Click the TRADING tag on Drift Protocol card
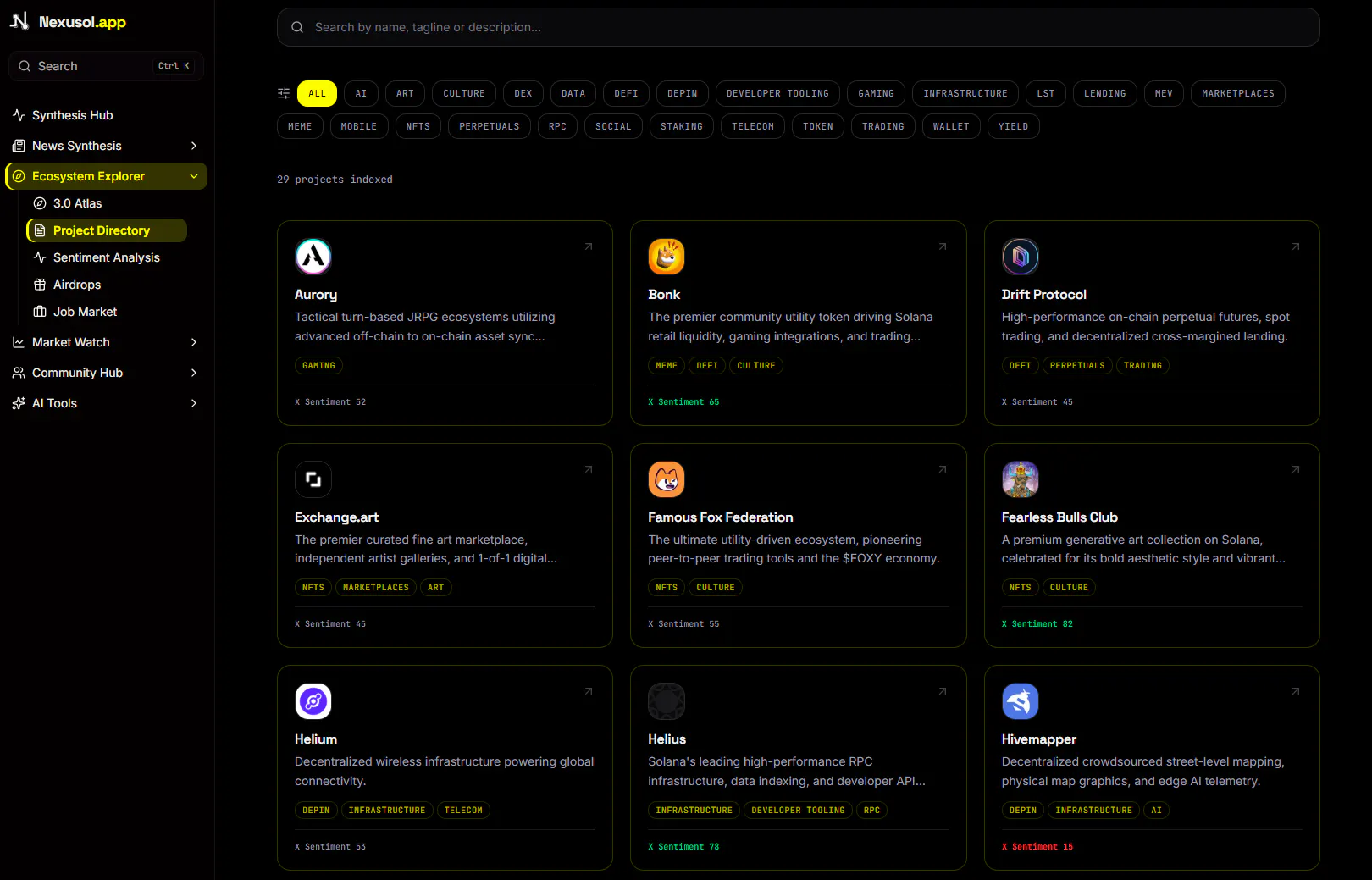This screenshot has height=880, width=1372. [1142, 366]
